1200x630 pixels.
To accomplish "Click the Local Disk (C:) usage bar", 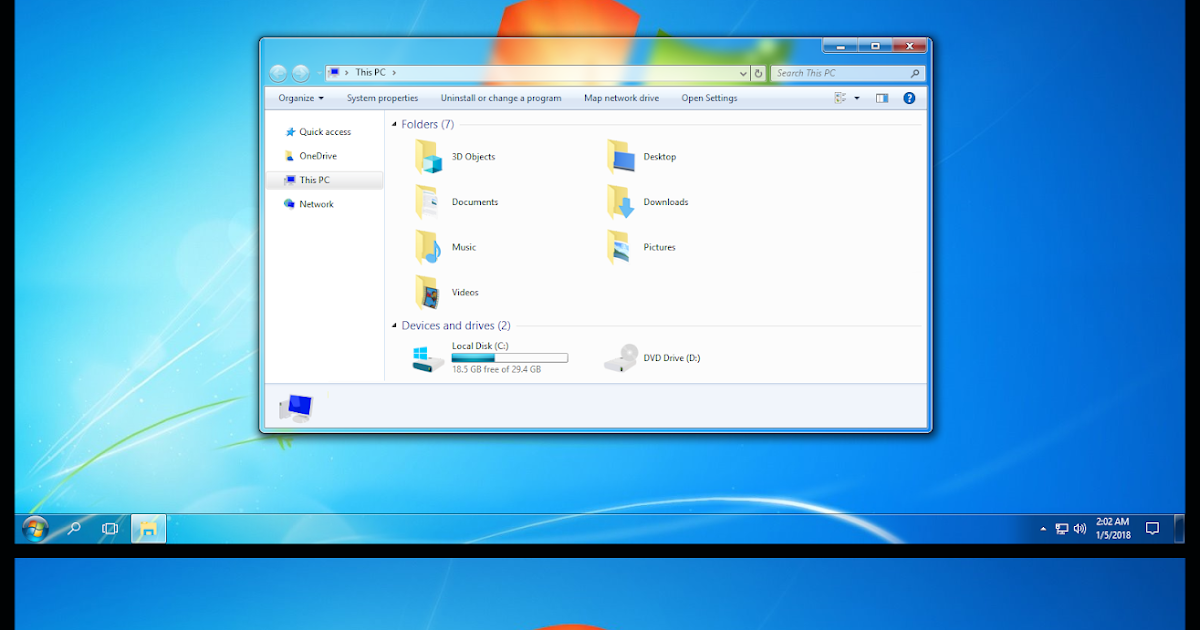I will 509,358.
